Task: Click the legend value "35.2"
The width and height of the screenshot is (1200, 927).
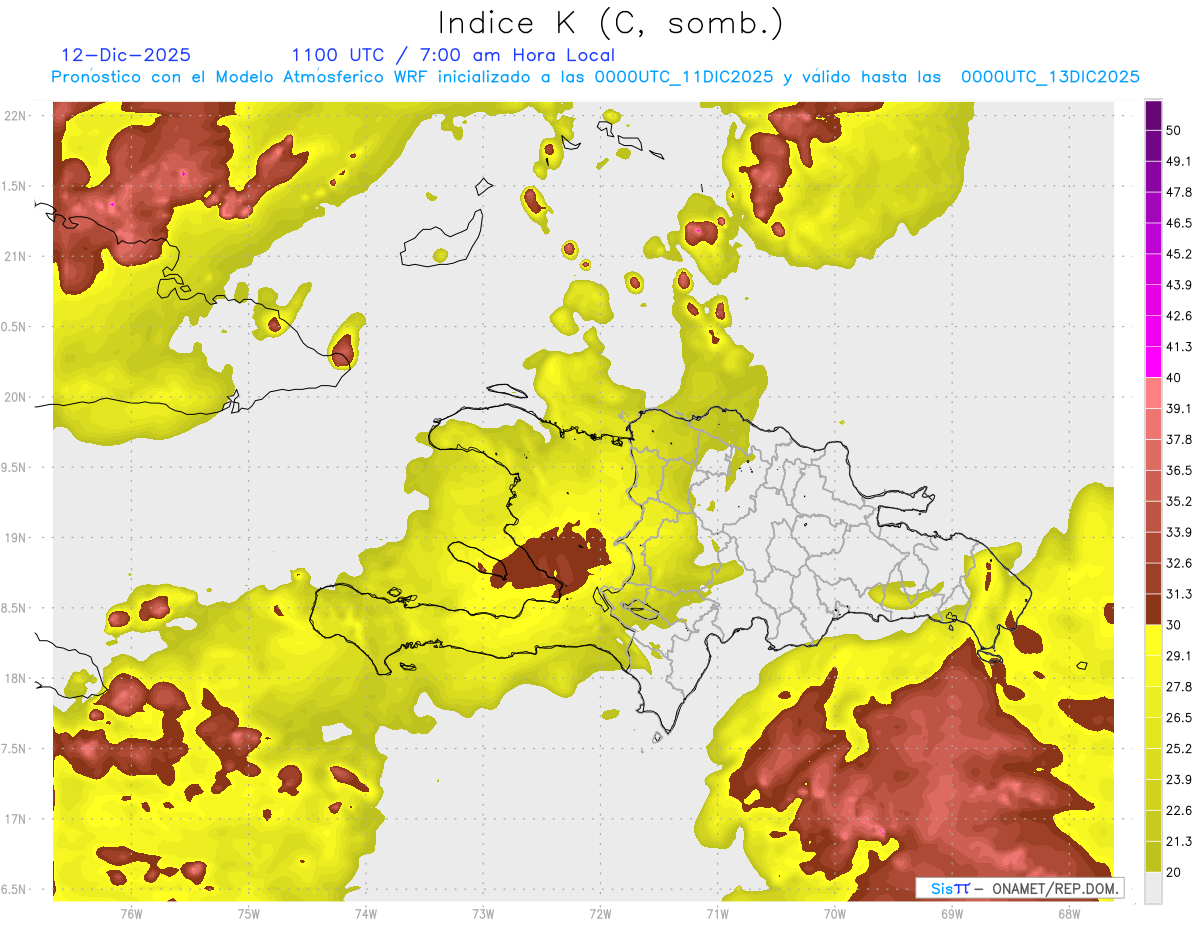Action: coord(1179,501)
